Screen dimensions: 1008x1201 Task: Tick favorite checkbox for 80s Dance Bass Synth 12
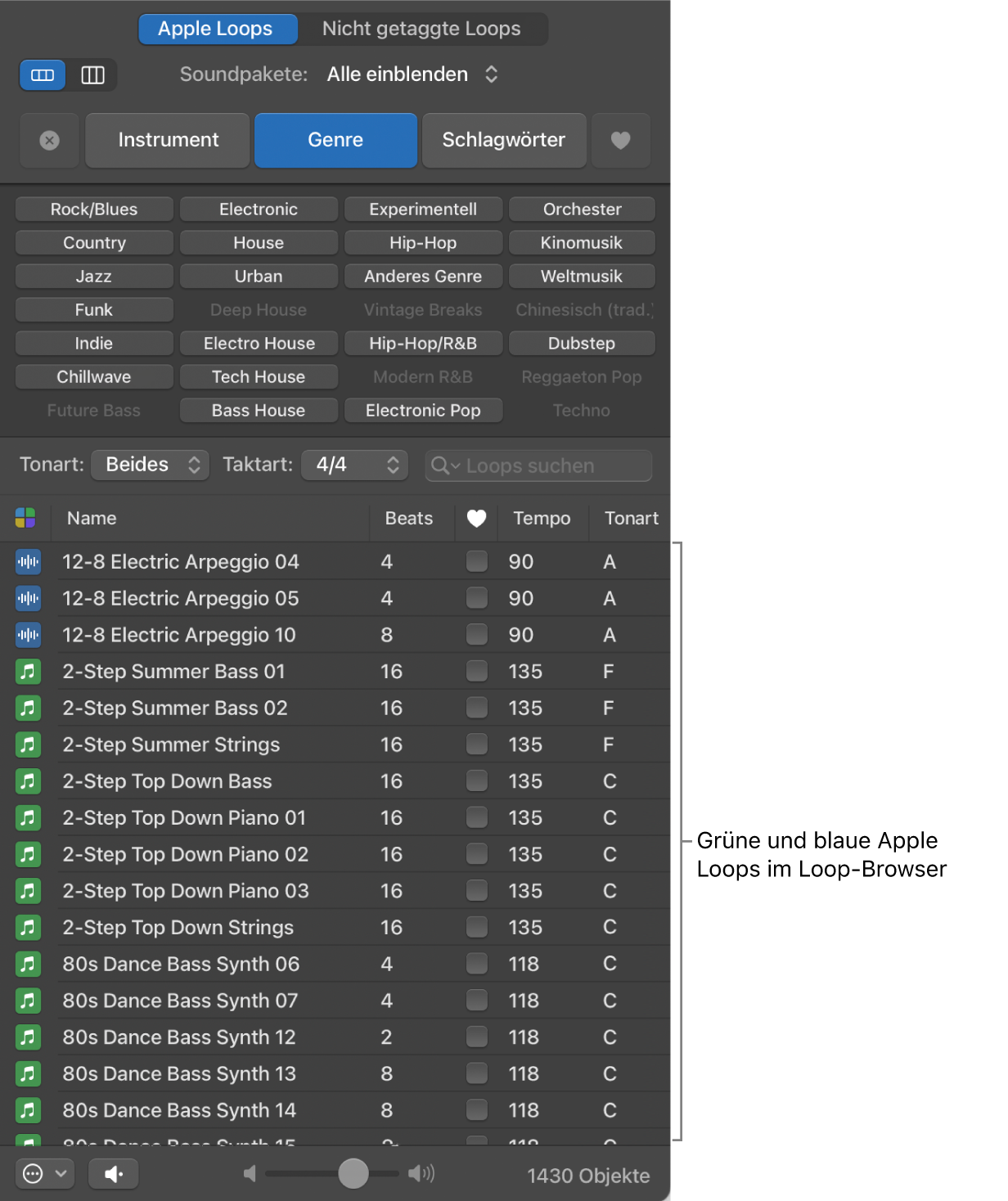coord(476,1037)
